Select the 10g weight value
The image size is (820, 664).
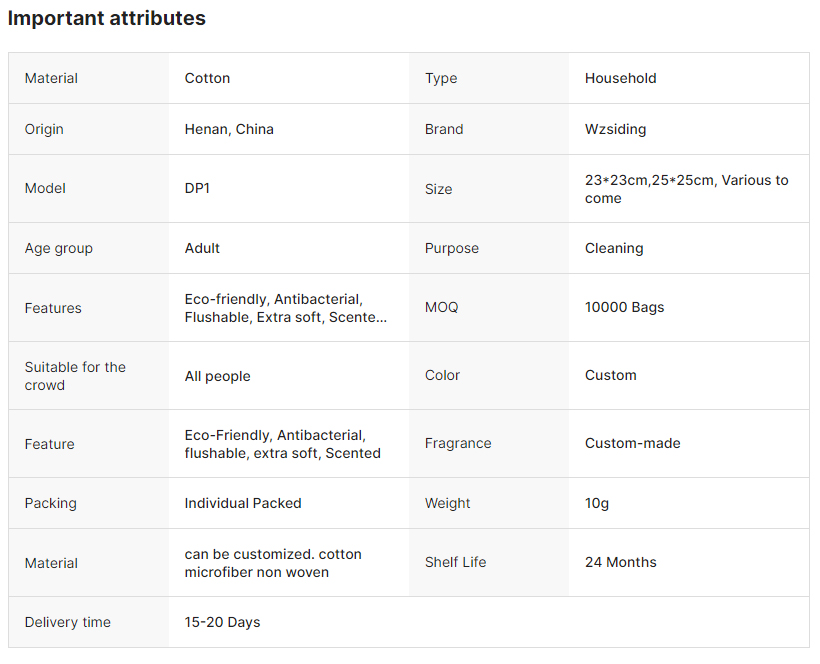tap(596, 503)
